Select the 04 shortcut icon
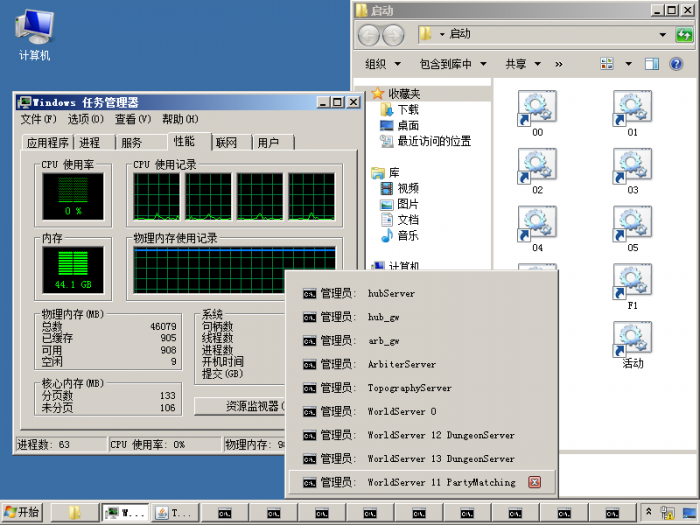 coord(537,229)
